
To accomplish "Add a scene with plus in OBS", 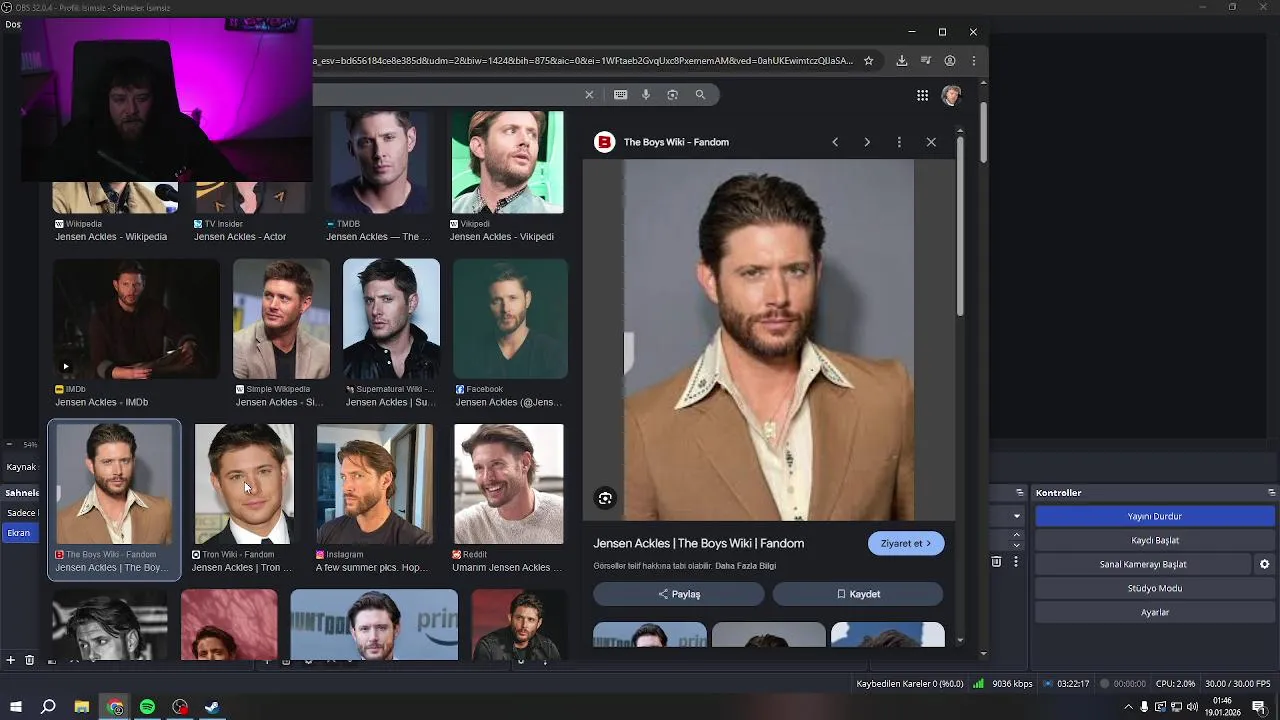I will (x=11, y=660).
